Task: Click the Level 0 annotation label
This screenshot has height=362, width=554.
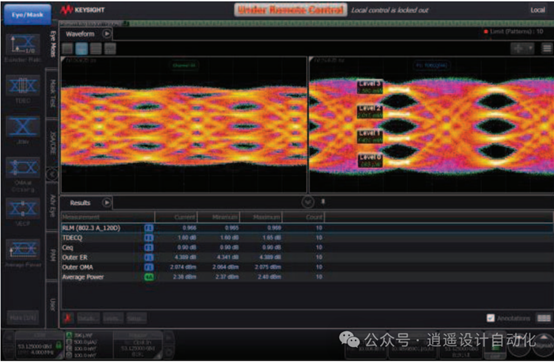Action: click(370, 160)
